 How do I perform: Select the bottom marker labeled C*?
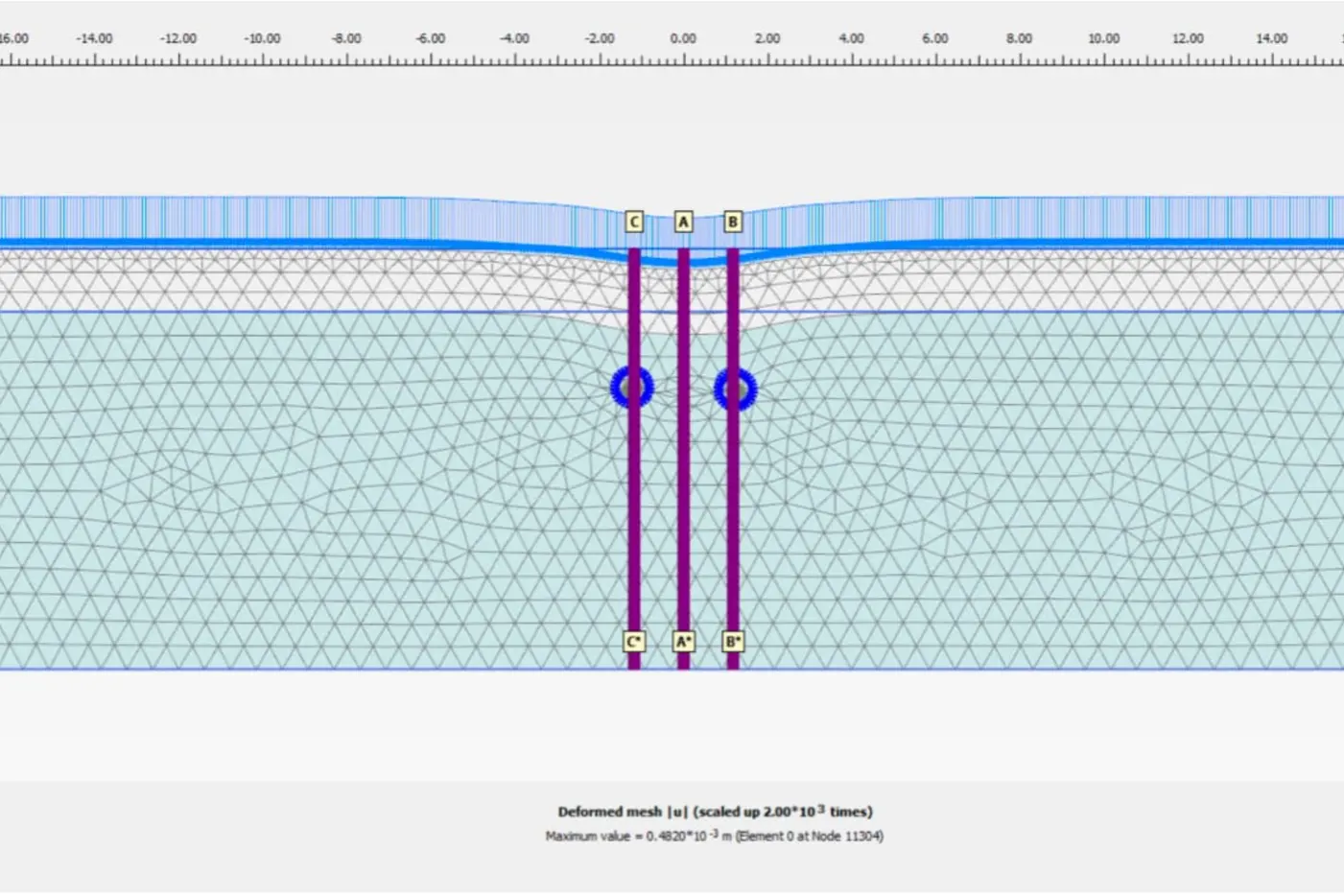[x=634, y=641]
